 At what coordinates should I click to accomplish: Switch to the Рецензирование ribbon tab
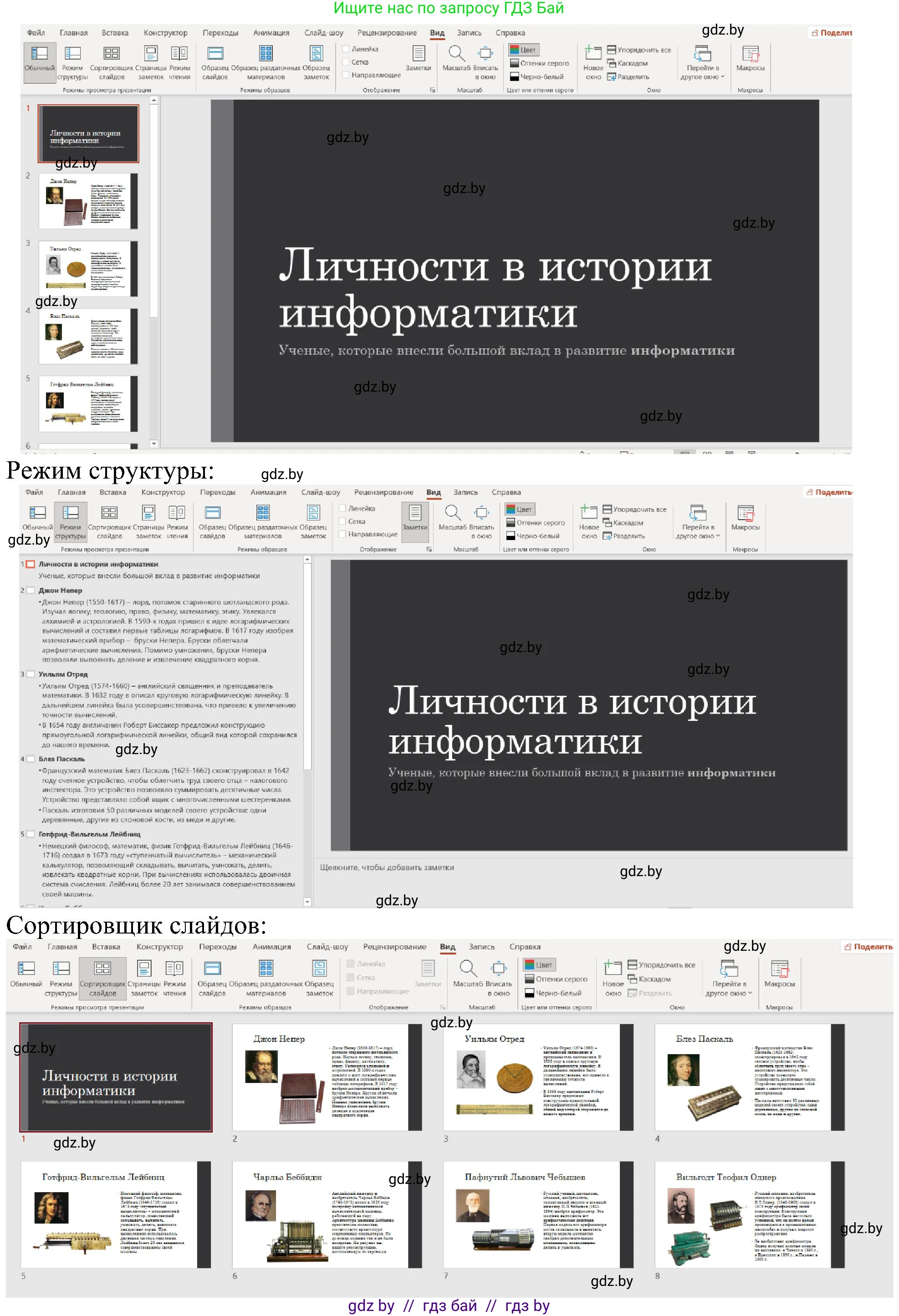tap(387, 33)
